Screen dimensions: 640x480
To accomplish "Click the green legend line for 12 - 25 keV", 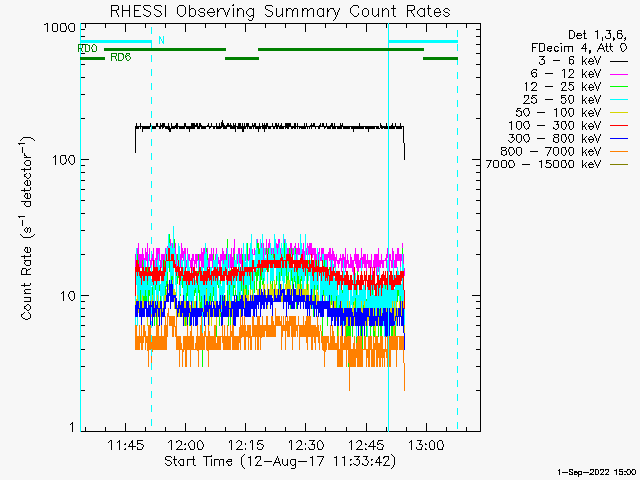I will point(619,87).
